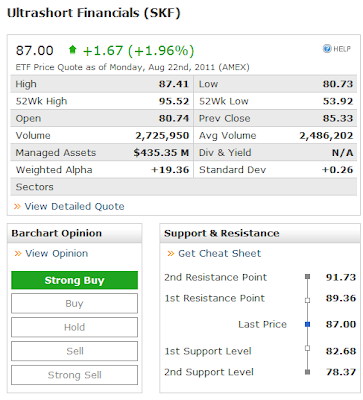The height and width of the screenshot is (400, 363).
Task: Open the Get Cheat Sheet link
Action: click(x=219, y=254)
